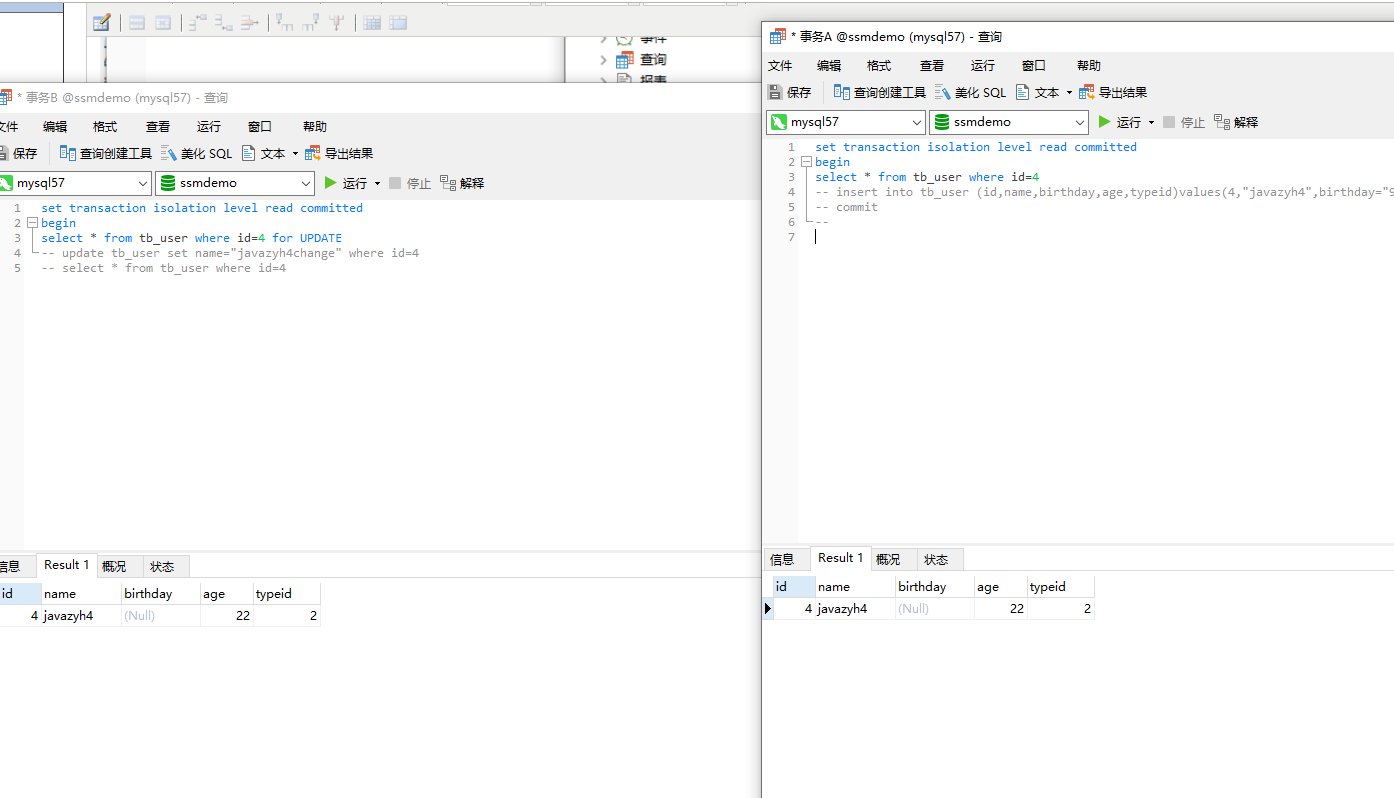1394x798 pixels.
Task: Select the Result 1 tab in 事务B
Action: 66,565
